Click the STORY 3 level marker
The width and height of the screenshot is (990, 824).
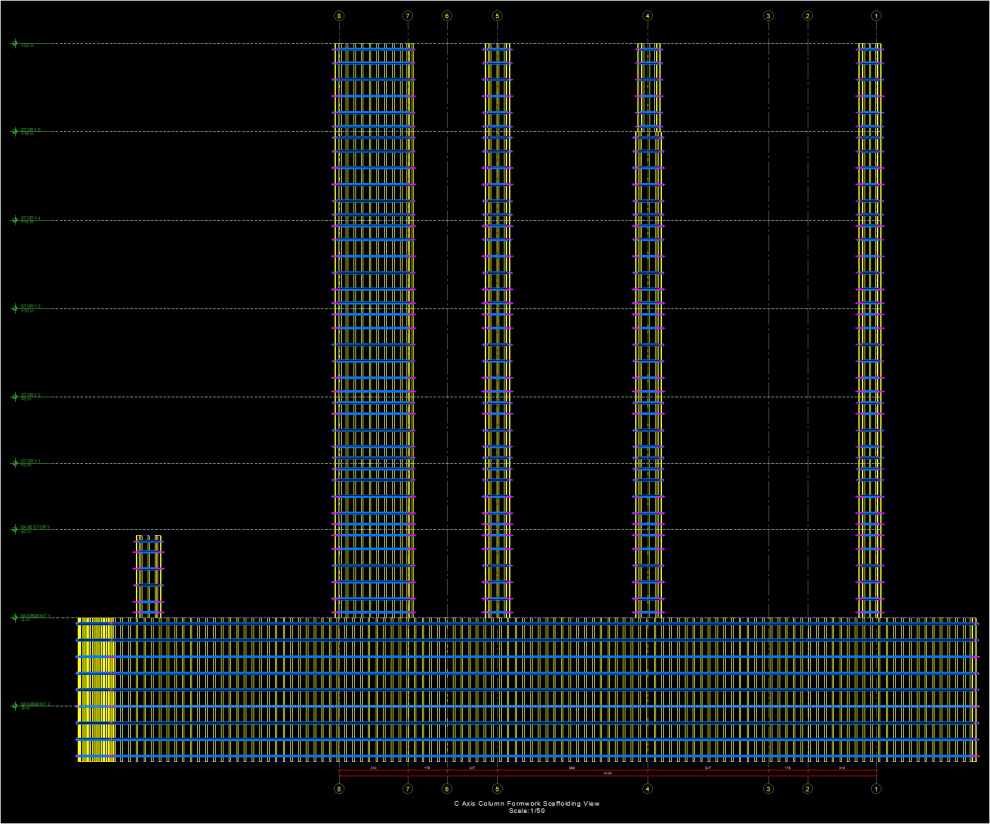(x=15, y=308)
